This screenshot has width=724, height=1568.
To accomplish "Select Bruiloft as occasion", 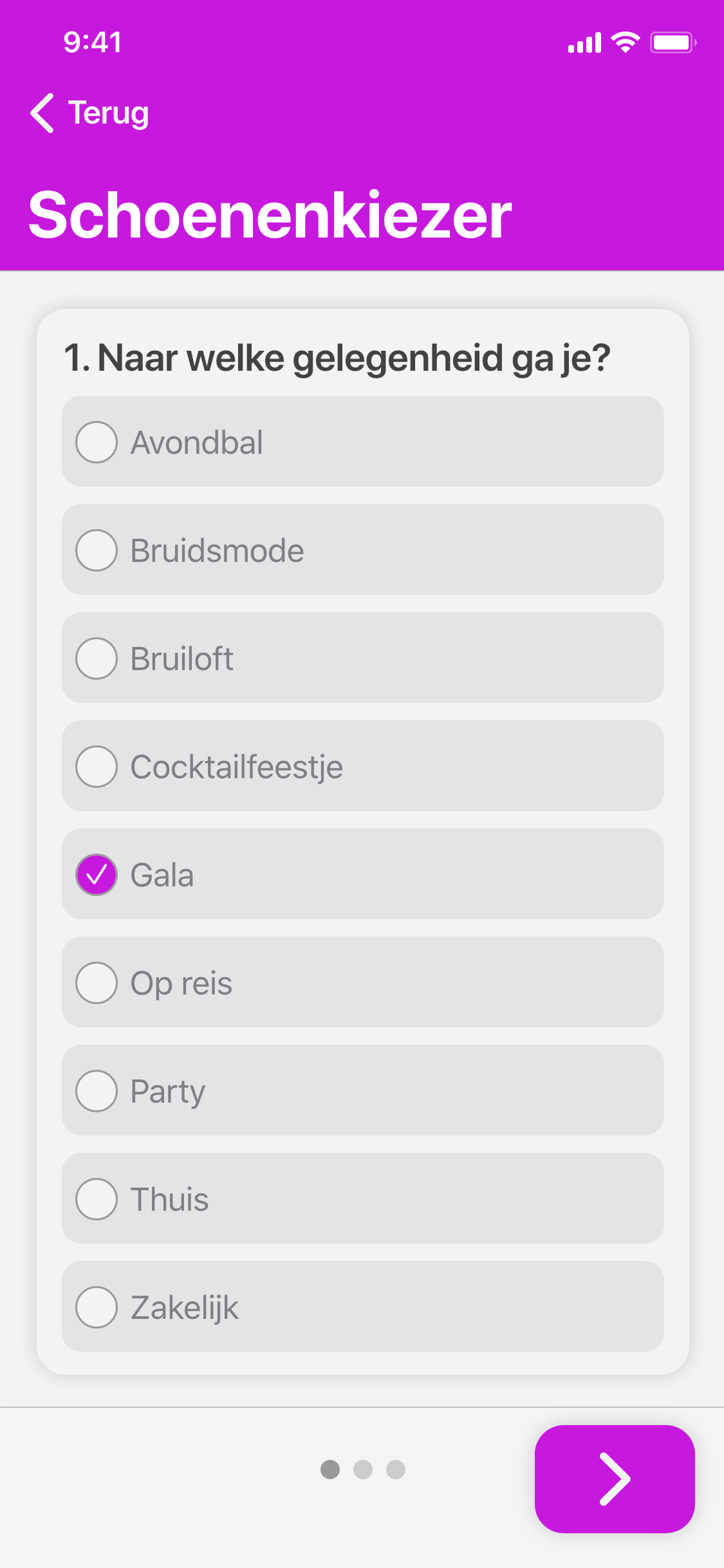I will coord(97,658).
